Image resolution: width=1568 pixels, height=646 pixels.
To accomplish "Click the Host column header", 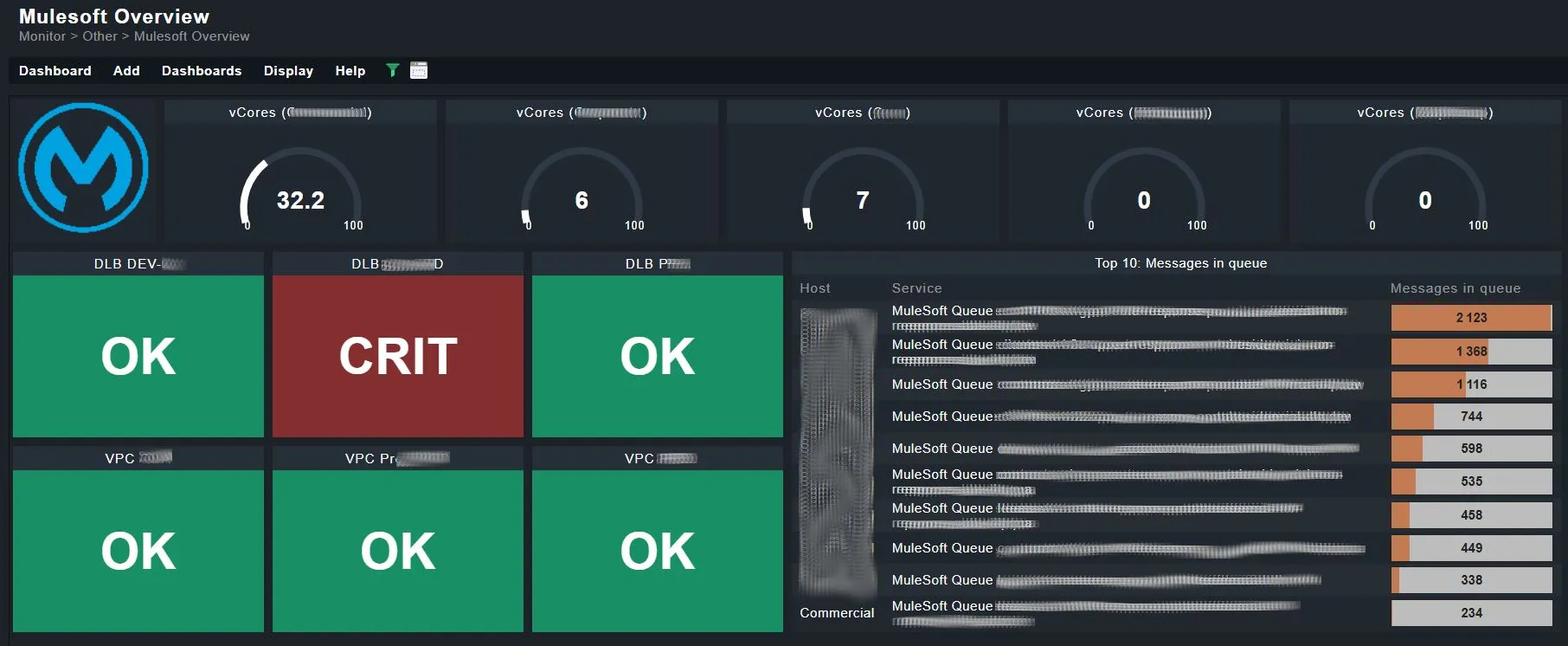I will click(x=815, y=288).
